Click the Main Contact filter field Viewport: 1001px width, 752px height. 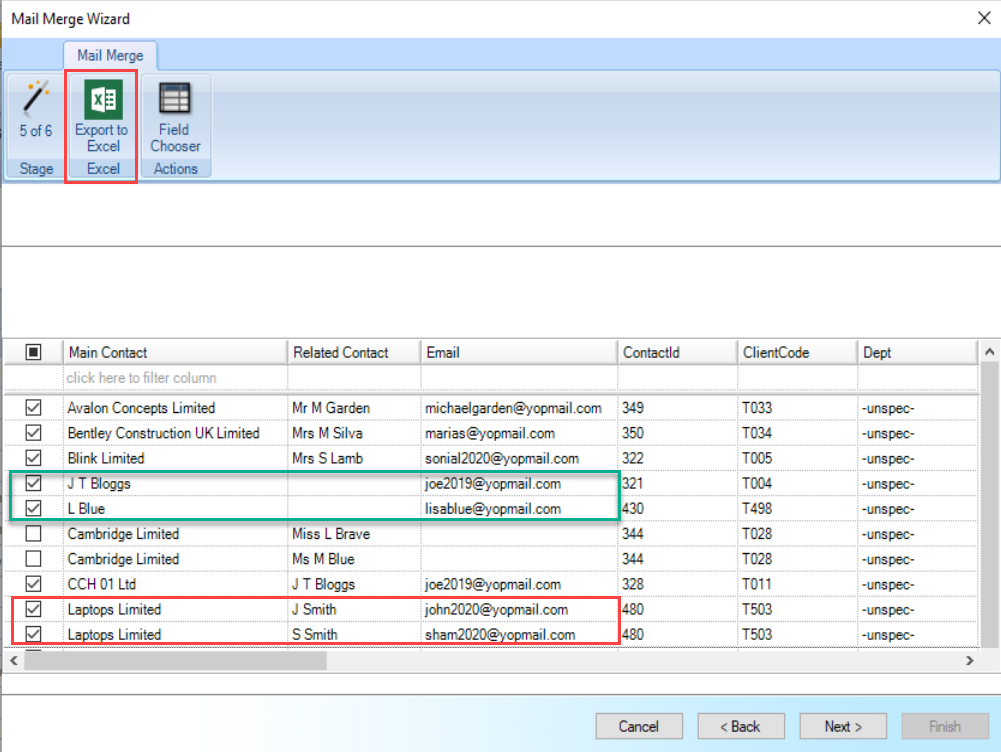[x=175, y=378]
